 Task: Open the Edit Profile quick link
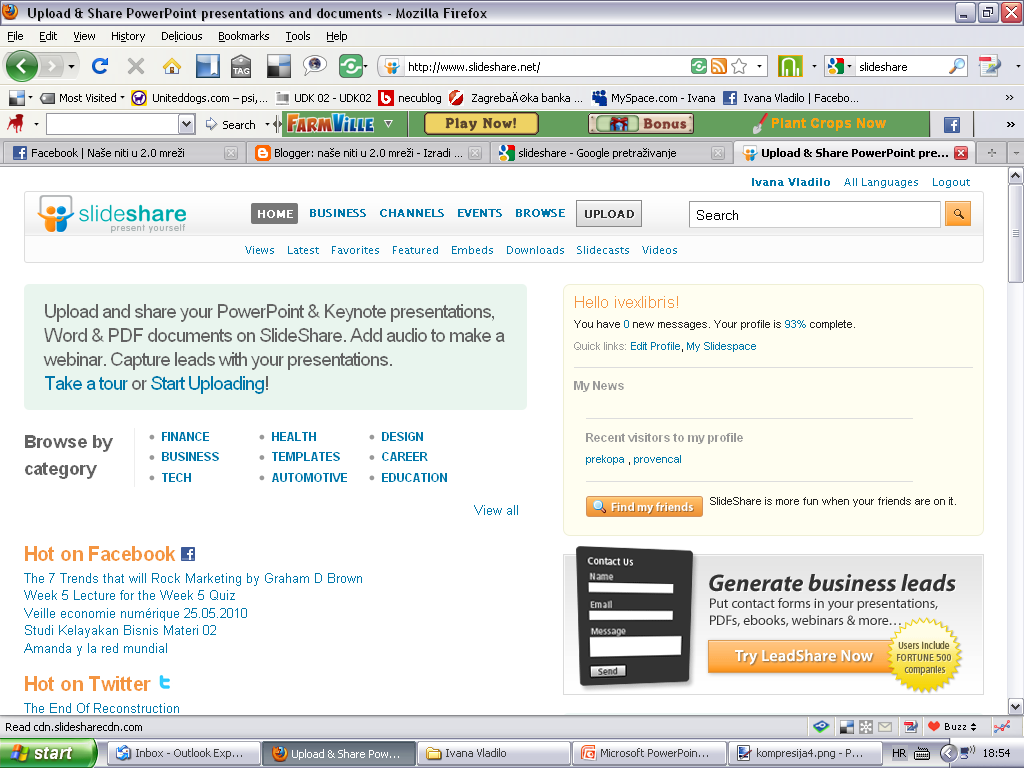(655, 346)
